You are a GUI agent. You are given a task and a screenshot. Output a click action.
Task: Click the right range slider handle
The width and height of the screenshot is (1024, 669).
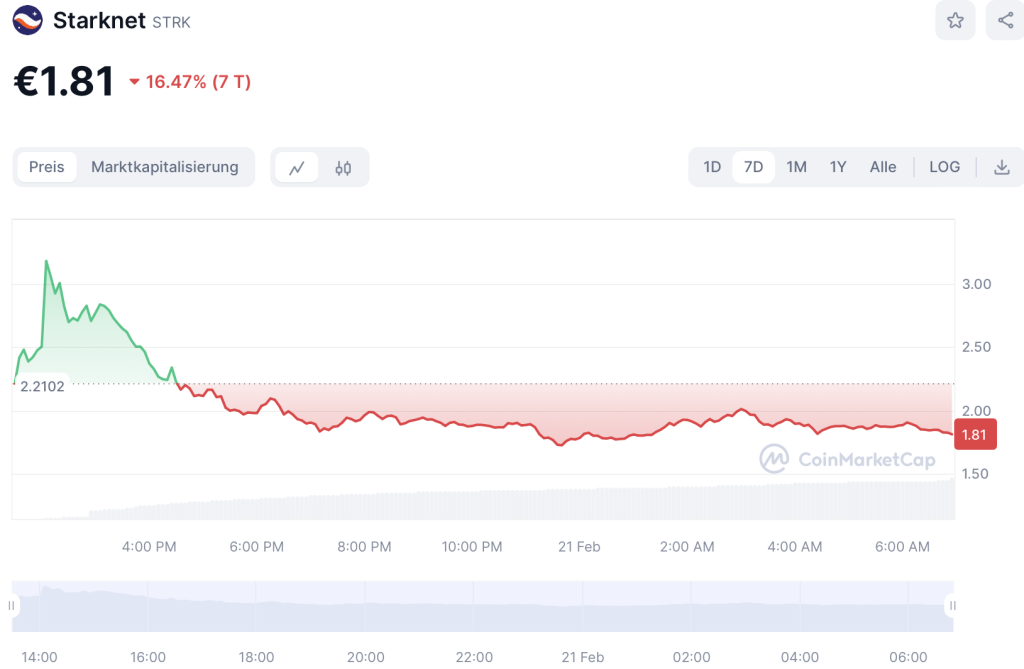(952, 605)
